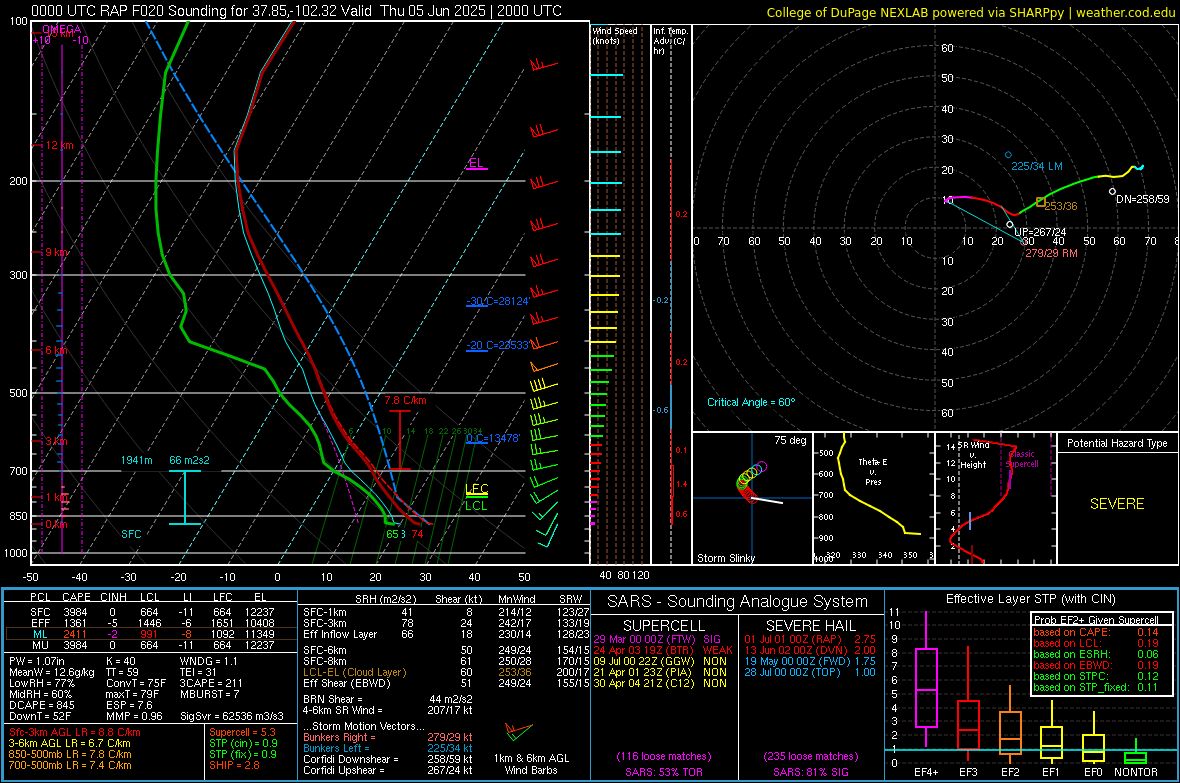This screenshot has width=1180, height=783.
Task: Click the '225/34 LM' left-mover hodograph label
Action: 1036,166
